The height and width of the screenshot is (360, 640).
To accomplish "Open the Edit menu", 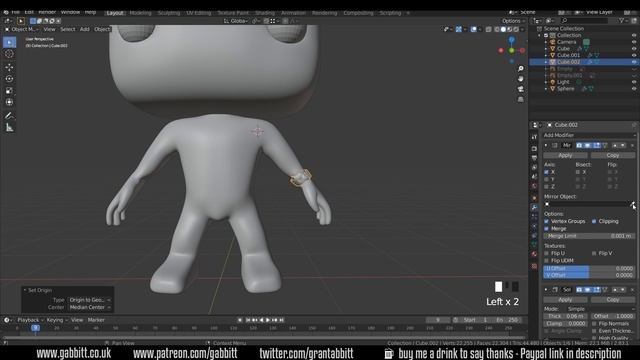I will [29, 12].
